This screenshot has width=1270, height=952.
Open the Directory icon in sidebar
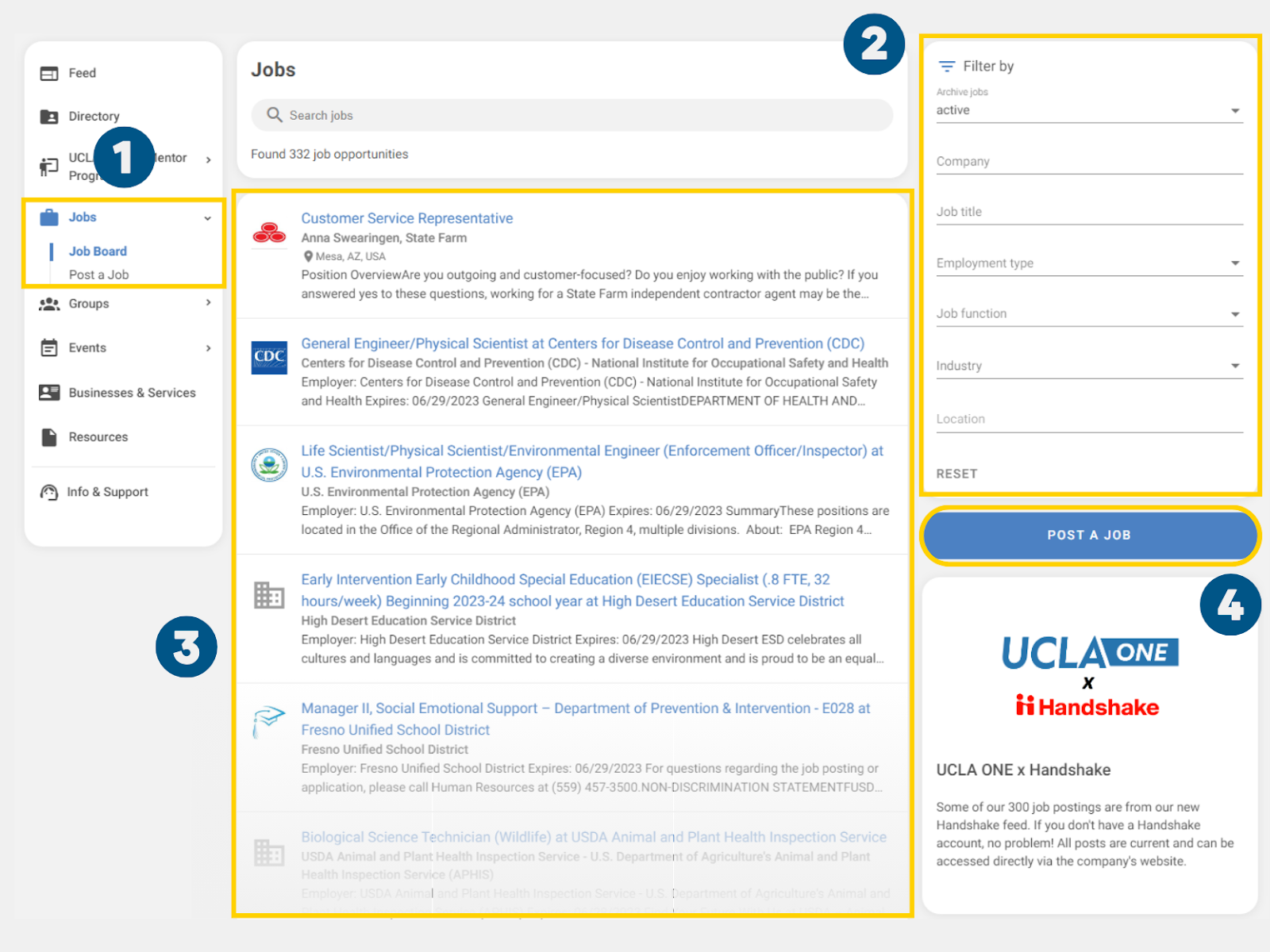point(49,117)
